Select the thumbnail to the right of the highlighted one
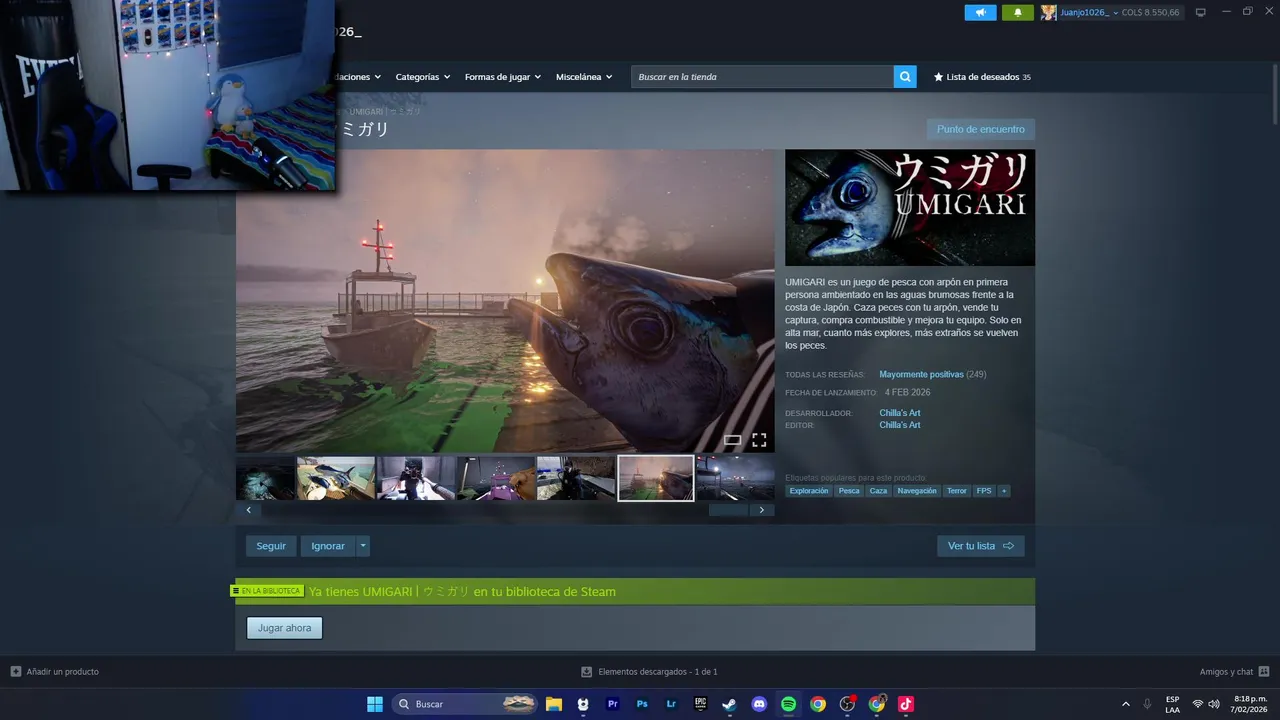 (735, 478)
